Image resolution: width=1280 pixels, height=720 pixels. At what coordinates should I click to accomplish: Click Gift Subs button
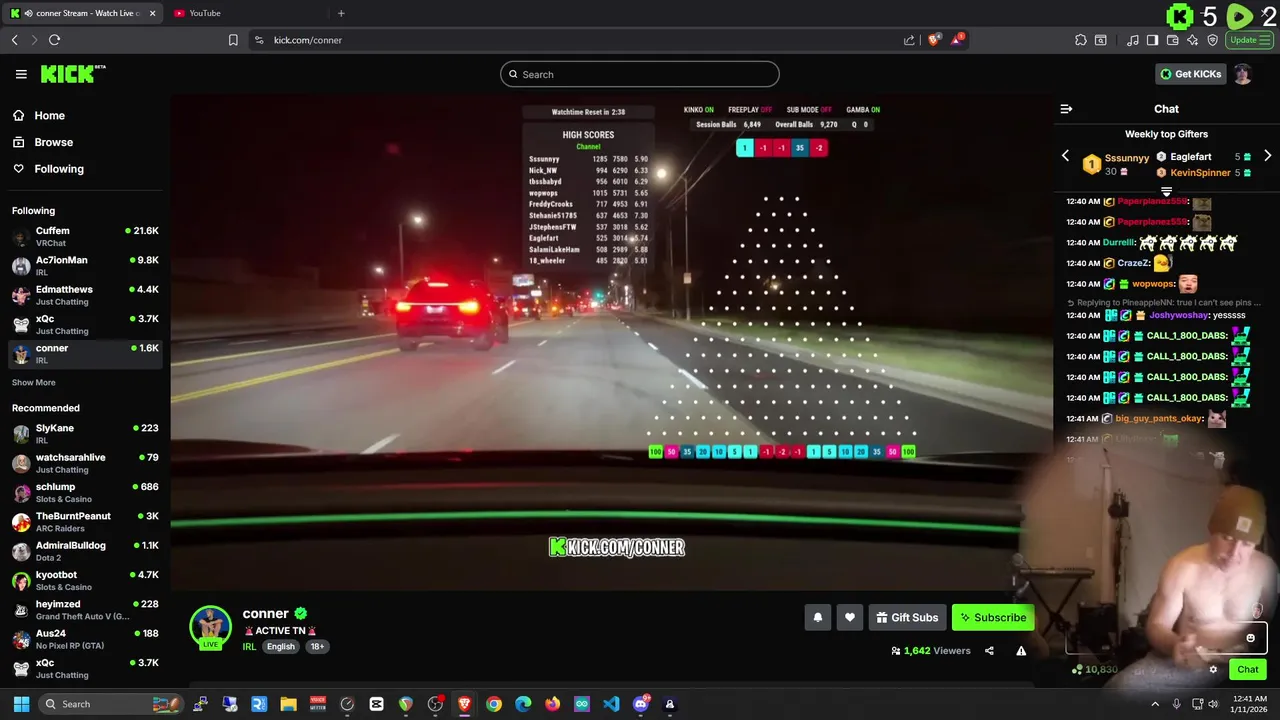907,618
